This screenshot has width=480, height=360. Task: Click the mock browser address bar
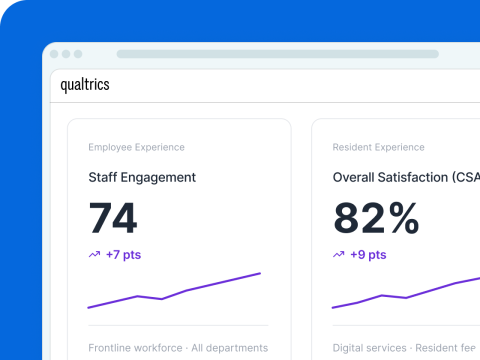coord(278,54)
